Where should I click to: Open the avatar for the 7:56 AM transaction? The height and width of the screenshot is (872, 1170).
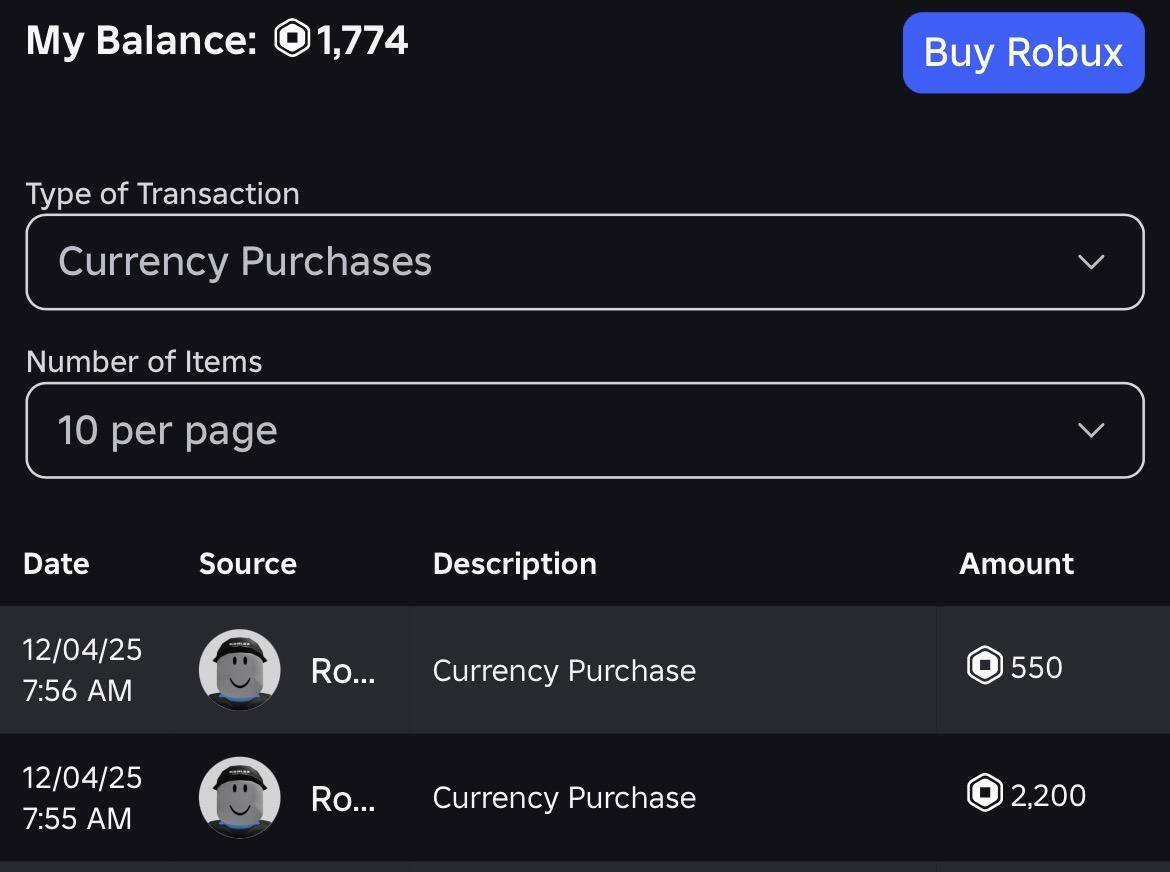coord(239,669)
